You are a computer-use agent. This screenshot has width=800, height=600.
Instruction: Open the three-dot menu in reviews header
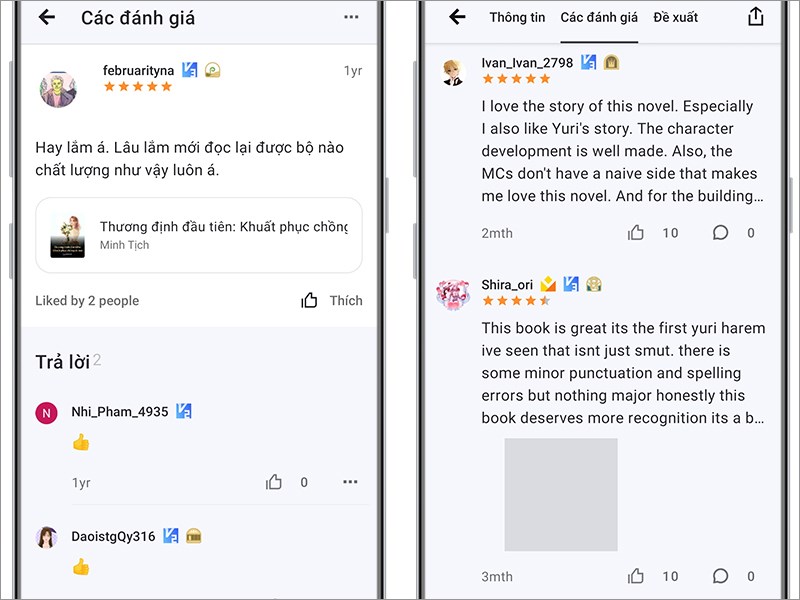coord(350,17)
